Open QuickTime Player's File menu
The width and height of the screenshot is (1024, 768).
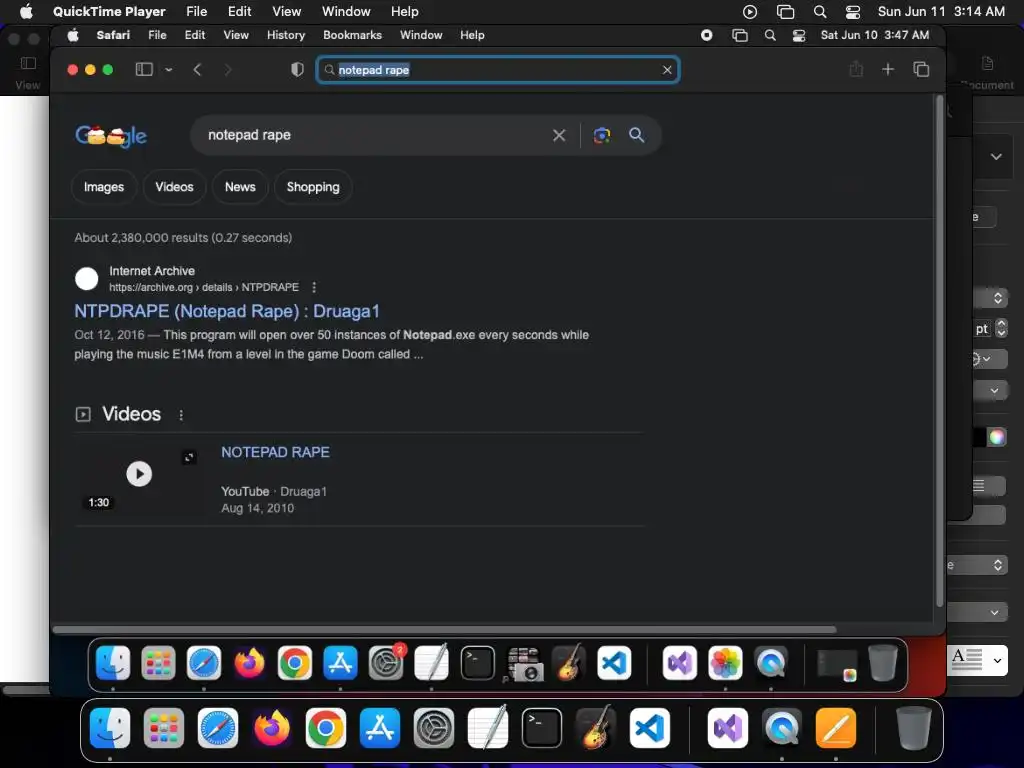(x=197, y=12)
